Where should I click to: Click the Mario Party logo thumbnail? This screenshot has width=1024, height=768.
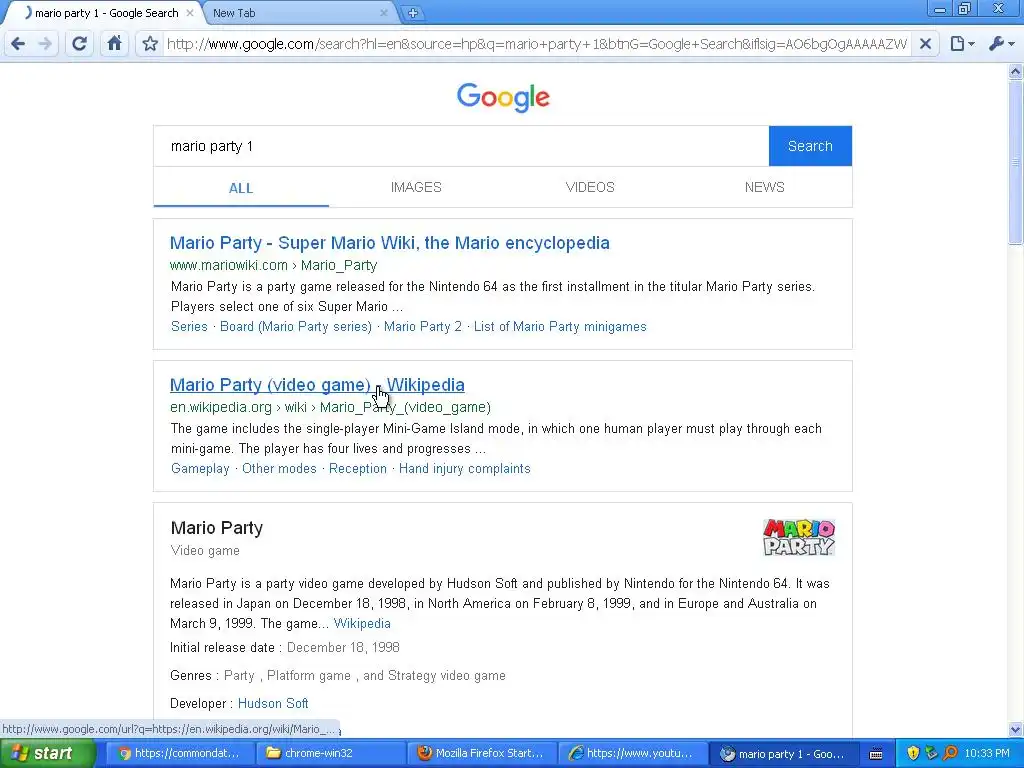799,537
